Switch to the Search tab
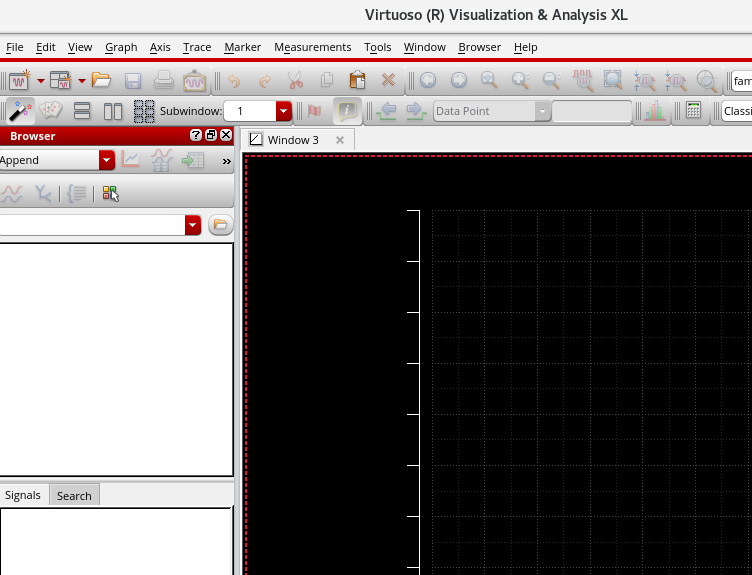The height and width of the screenshot is (575, 752). [74, 495]
